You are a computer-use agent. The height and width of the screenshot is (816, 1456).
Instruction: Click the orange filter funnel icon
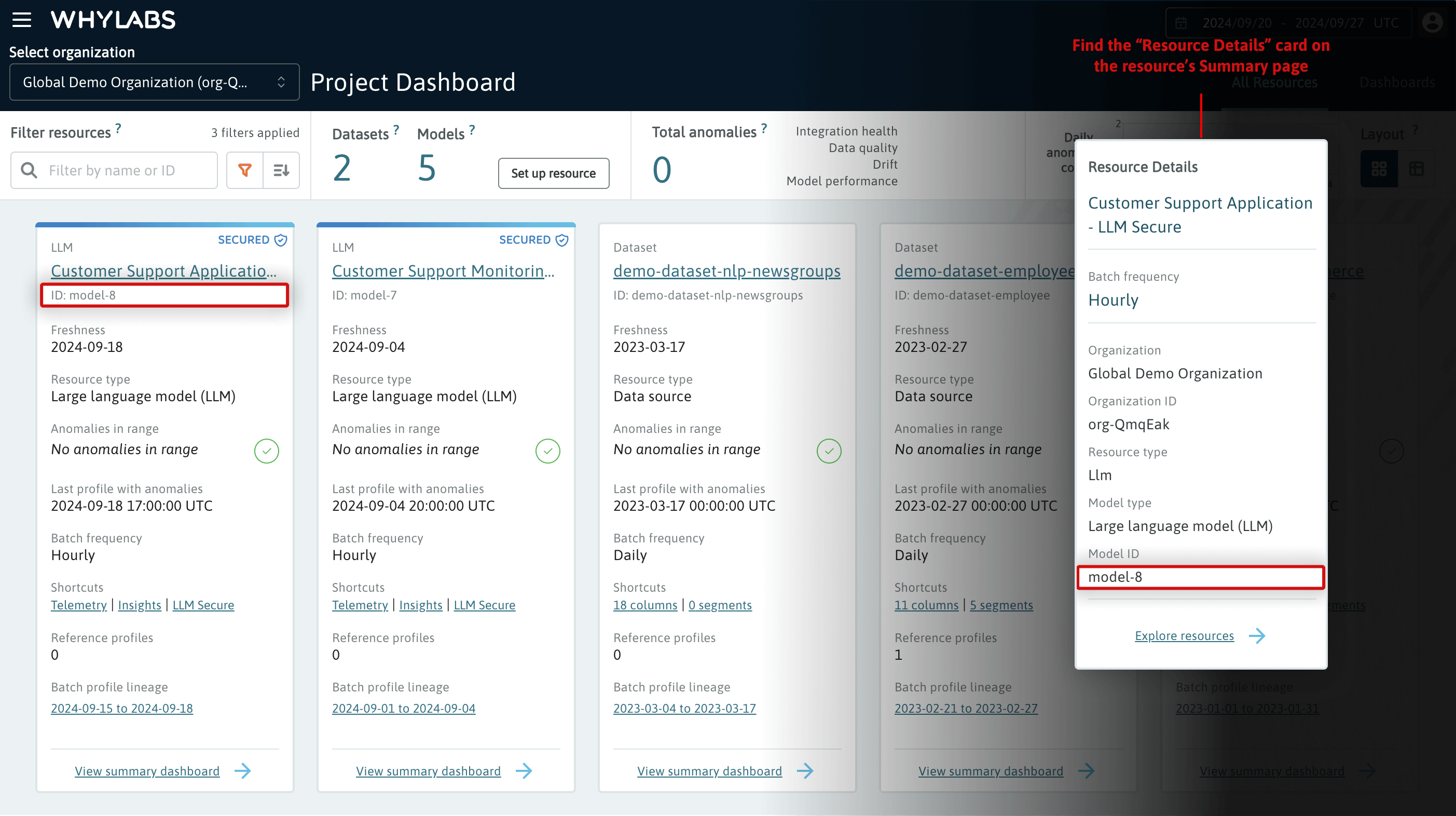[x=244, y=170]
